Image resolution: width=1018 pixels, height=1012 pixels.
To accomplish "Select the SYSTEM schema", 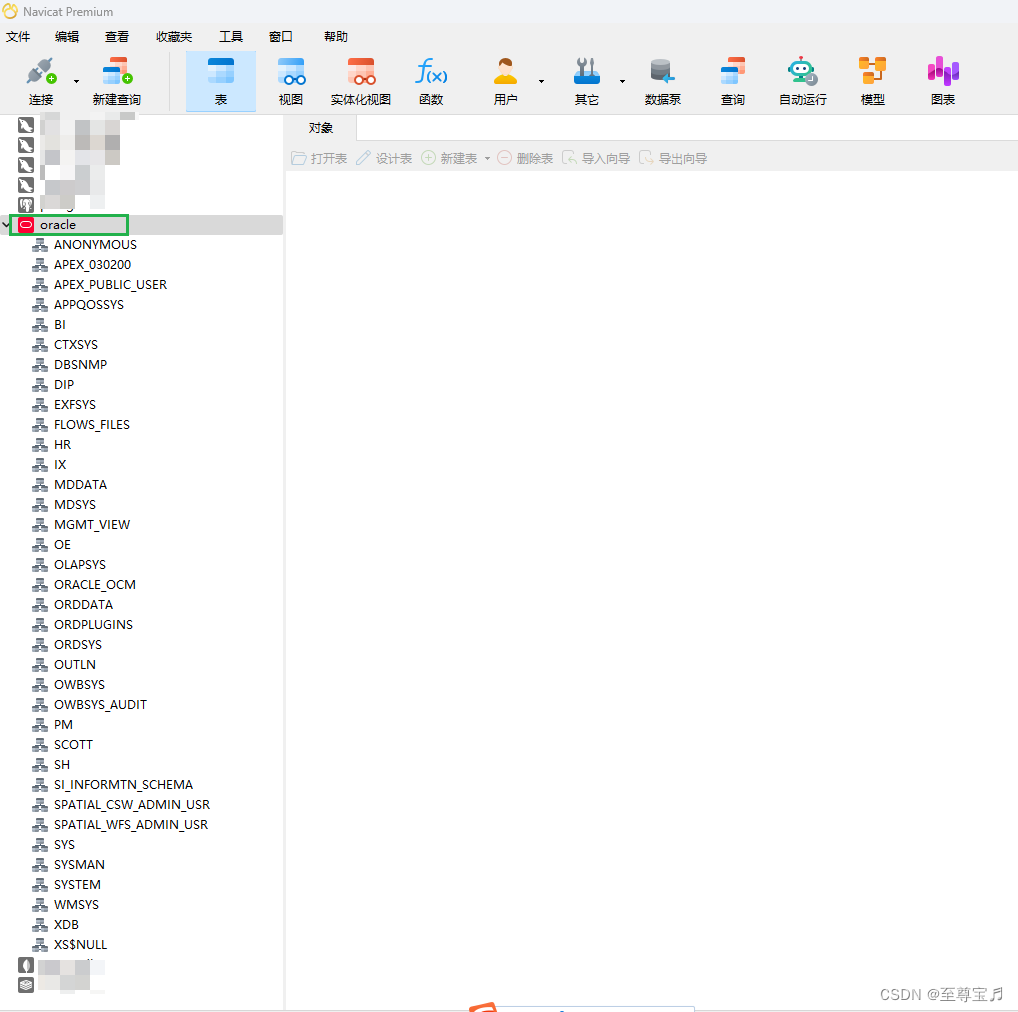I will tap(77, 885).
